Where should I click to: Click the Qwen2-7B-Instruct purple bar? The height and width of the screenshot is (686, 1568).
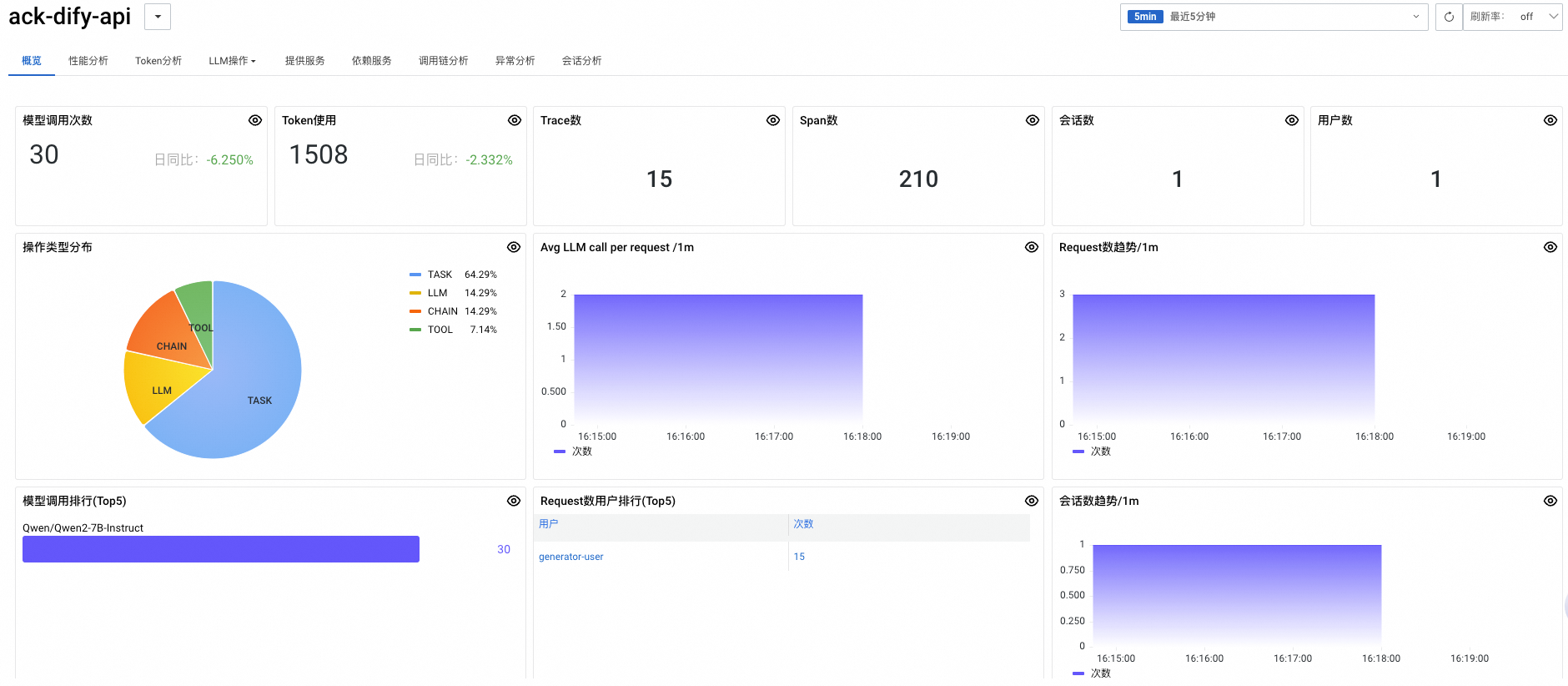(221, 549)
